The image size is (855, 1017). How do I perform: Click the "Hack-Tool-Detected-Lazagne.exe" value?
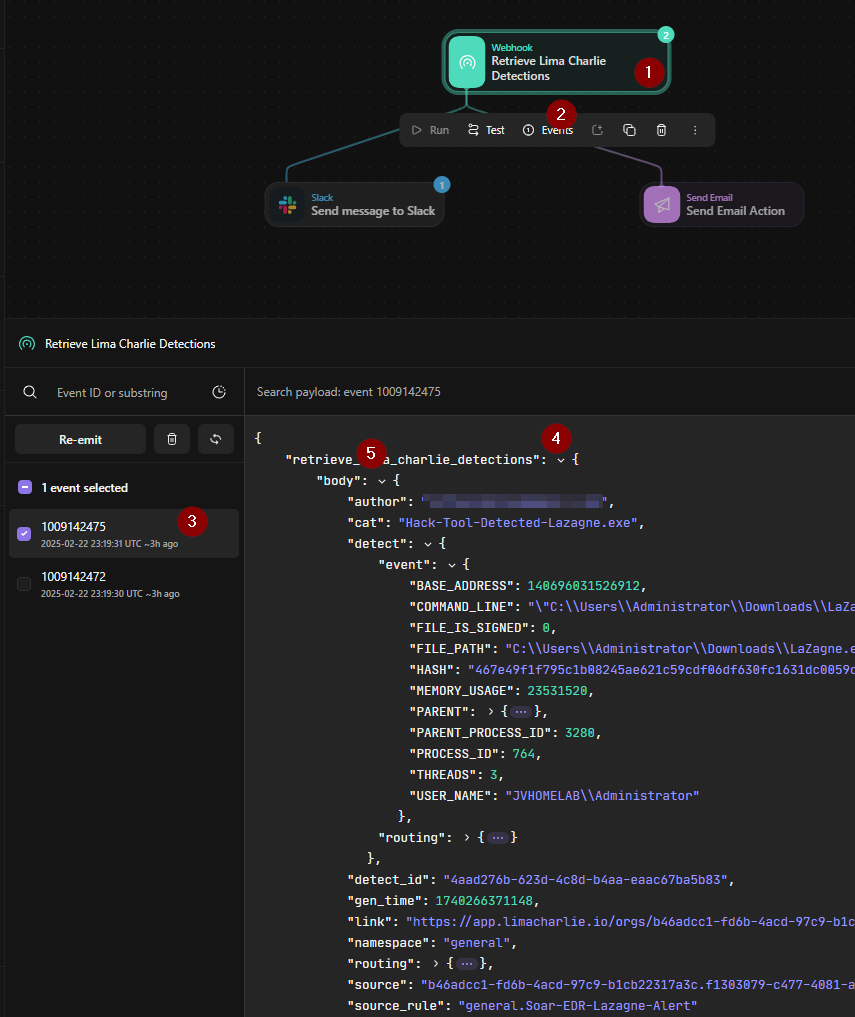pos(518,523)
